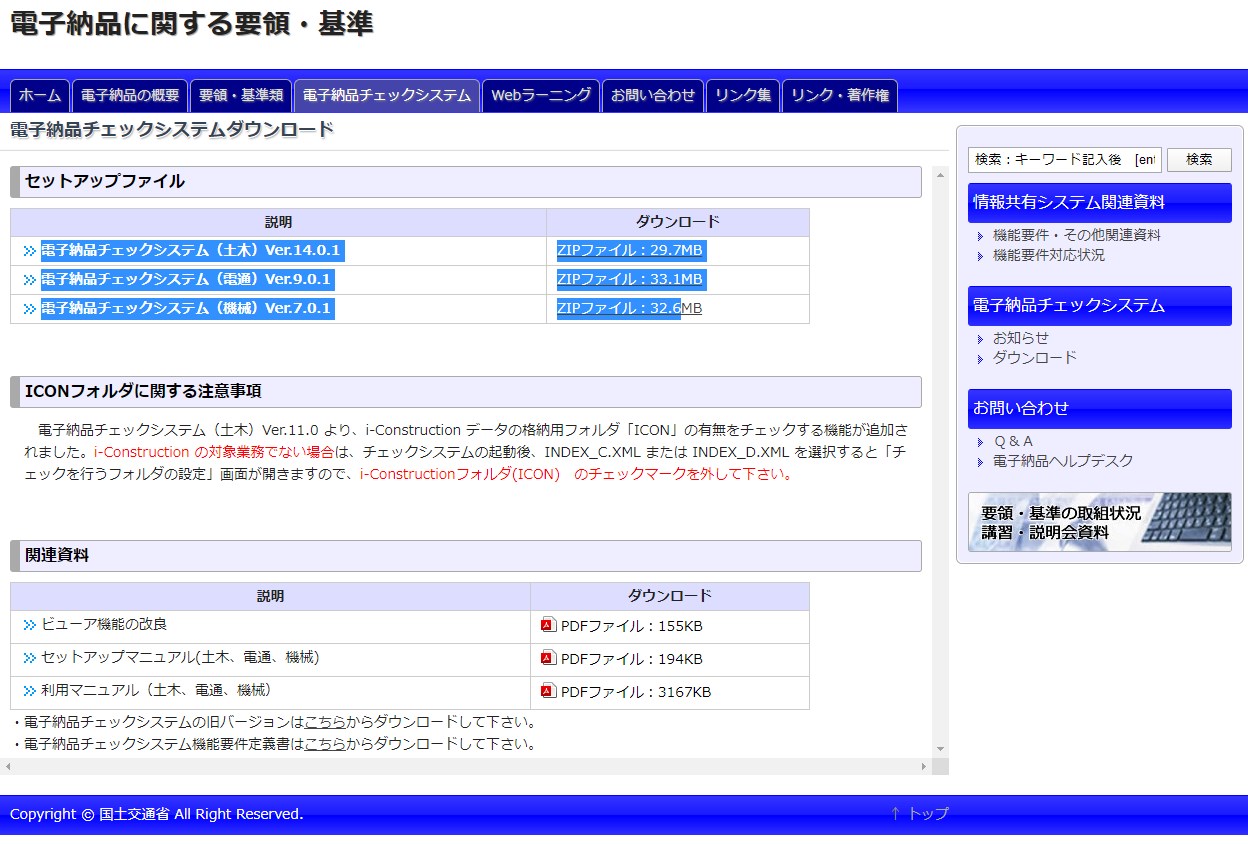Click arrow icon beside 電子納品チェックシステム（機械）
The image size is (1248, 844).
click(x=29, y=309)
